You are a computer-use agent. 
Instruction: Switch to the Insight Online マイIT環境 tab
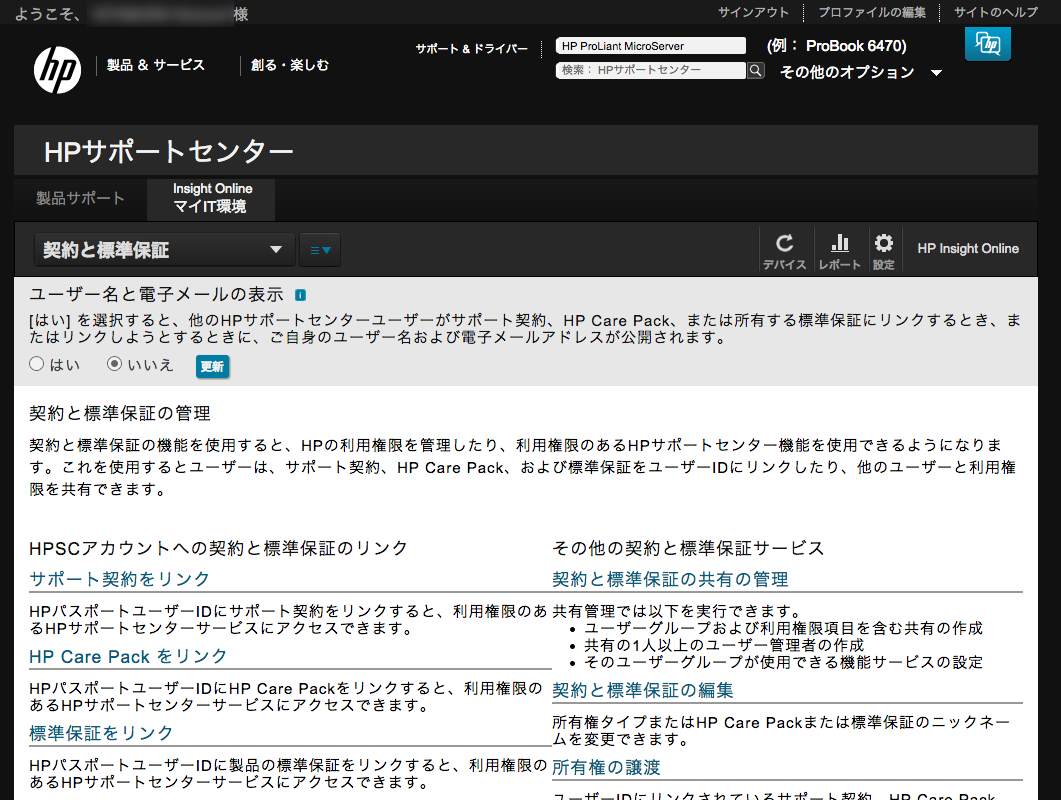[211, 198]
